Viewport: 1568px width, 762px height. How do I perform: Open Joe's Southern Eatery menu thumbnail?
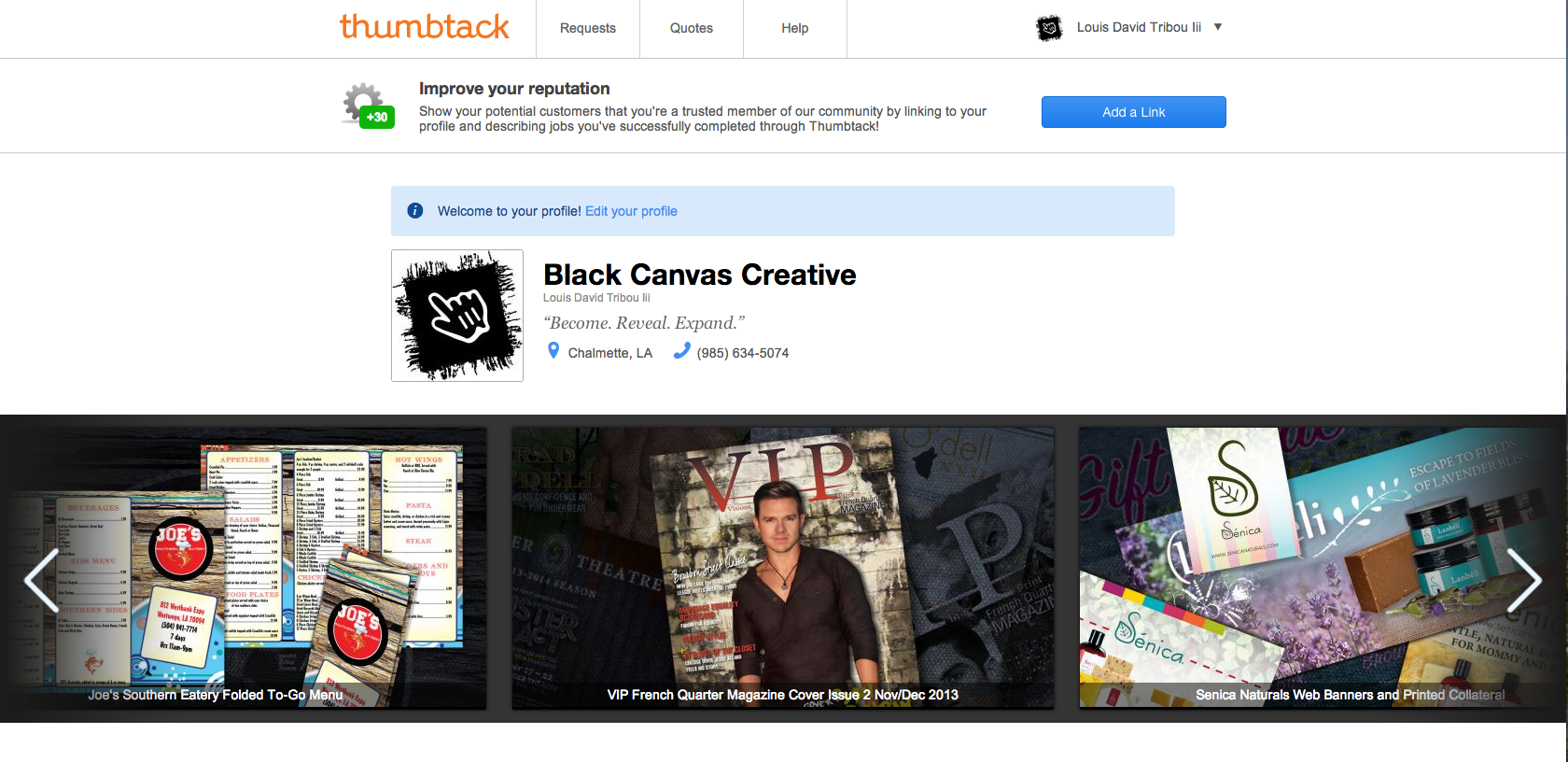(244, 568)
